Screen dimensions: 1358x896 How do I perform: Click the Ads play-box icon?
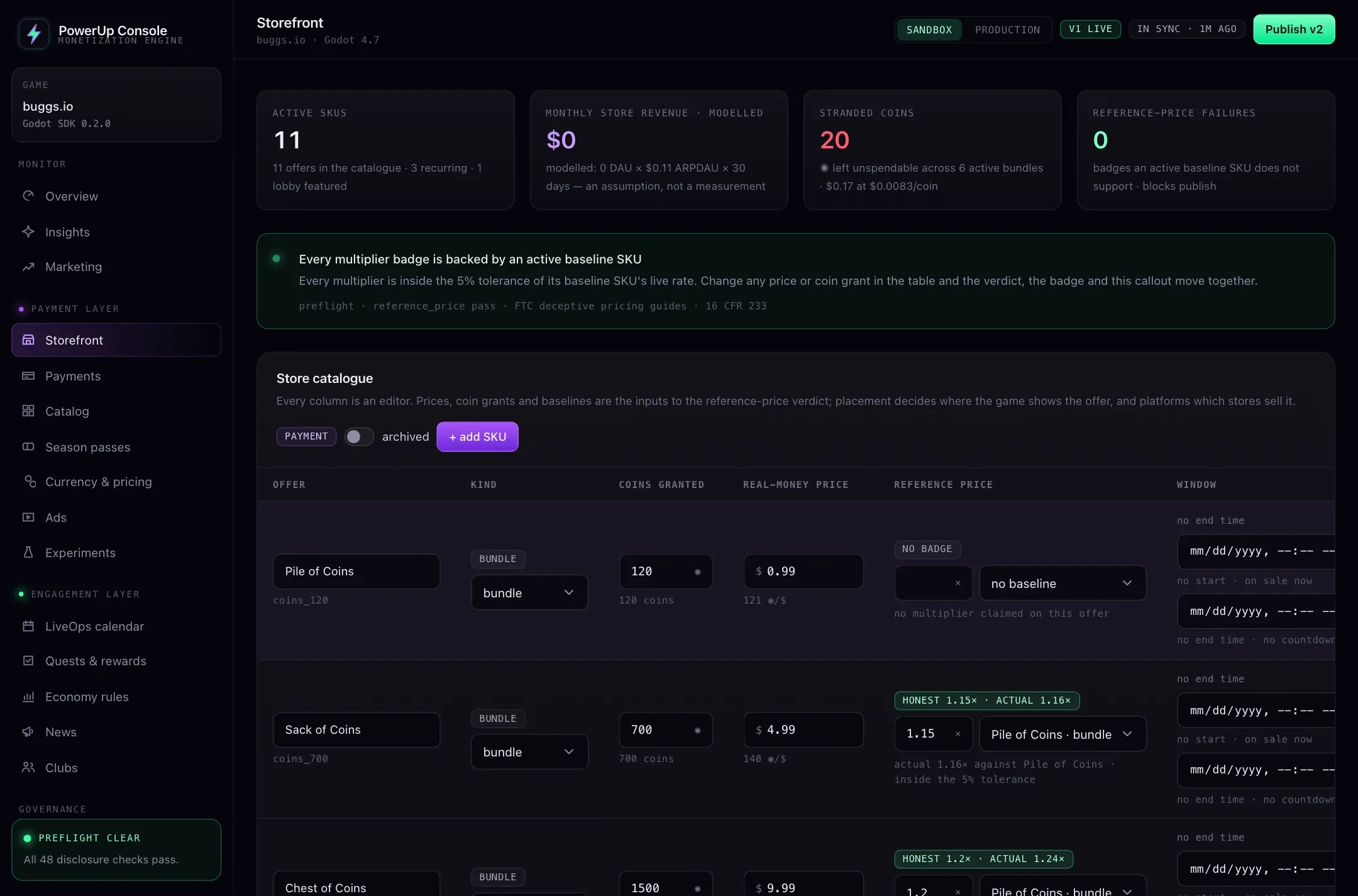click(28, 517)
